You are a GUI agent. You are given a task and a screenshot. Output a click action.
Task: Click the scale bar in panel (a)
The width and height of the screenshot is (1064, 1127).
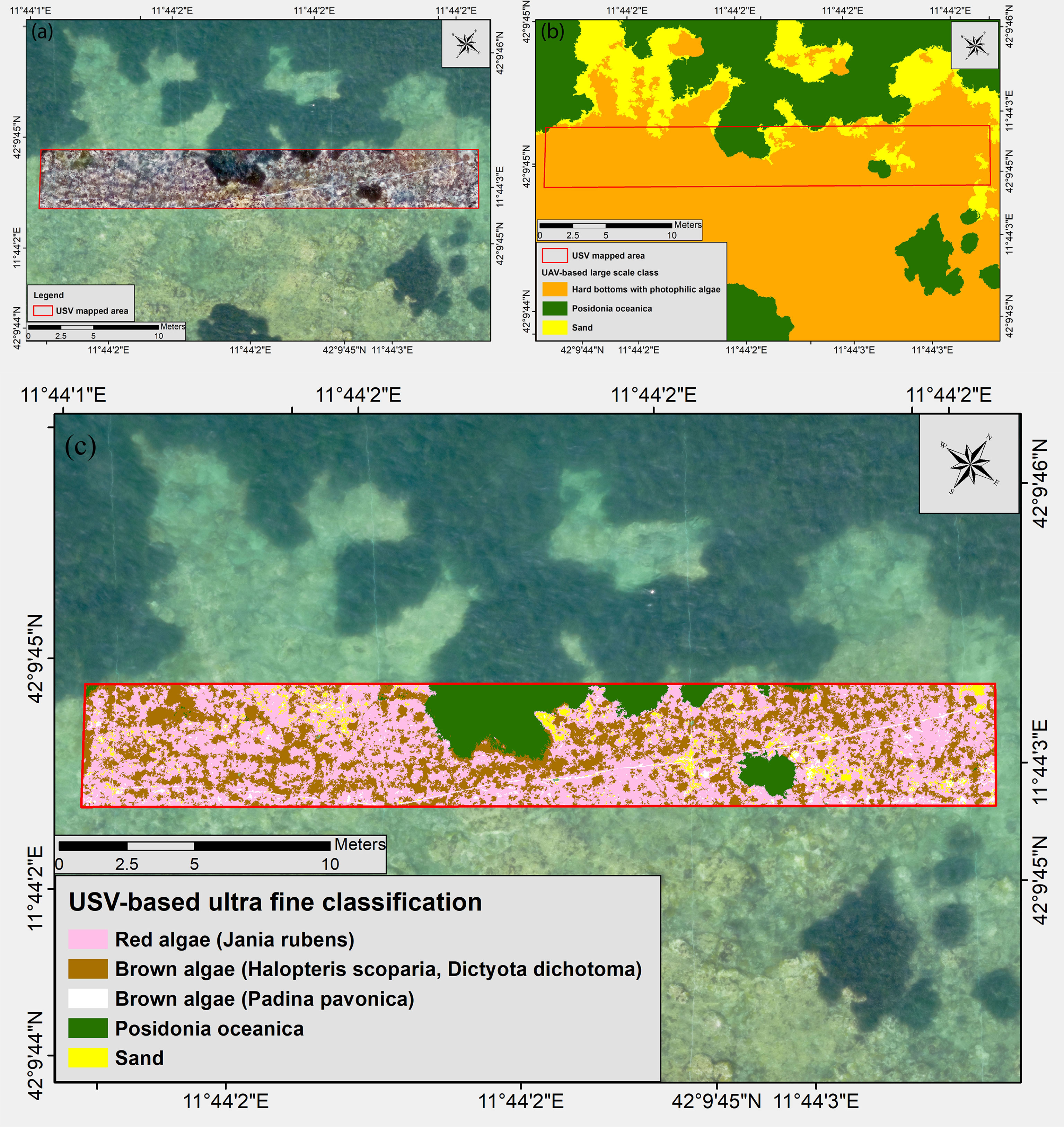click(93, 327)
